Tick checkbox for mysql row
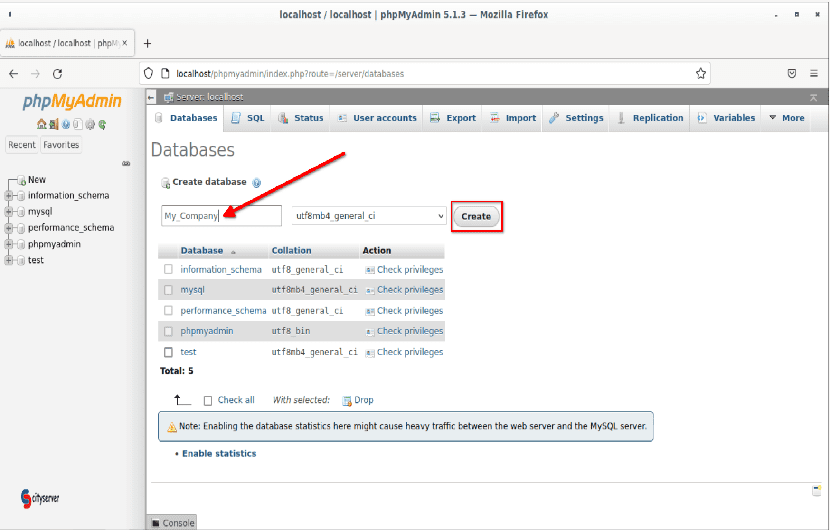This screenshot has width=830, height=530. [168, 290]
